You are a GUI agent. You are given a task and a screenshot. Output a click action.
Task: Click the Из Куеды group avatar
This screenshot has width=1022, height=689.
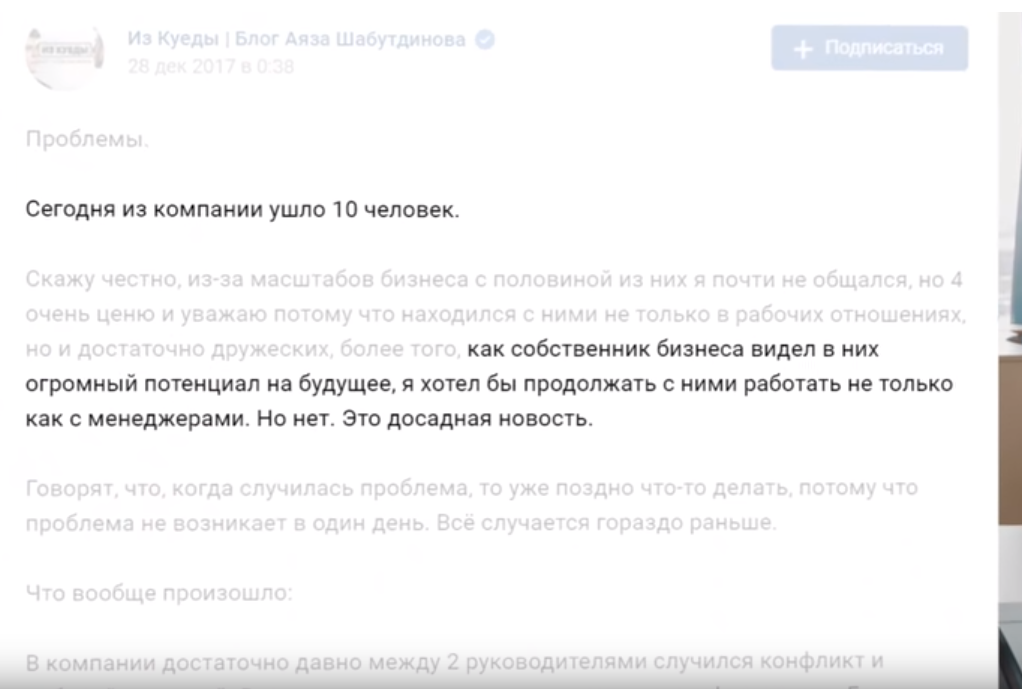click(x=64, y=53)
